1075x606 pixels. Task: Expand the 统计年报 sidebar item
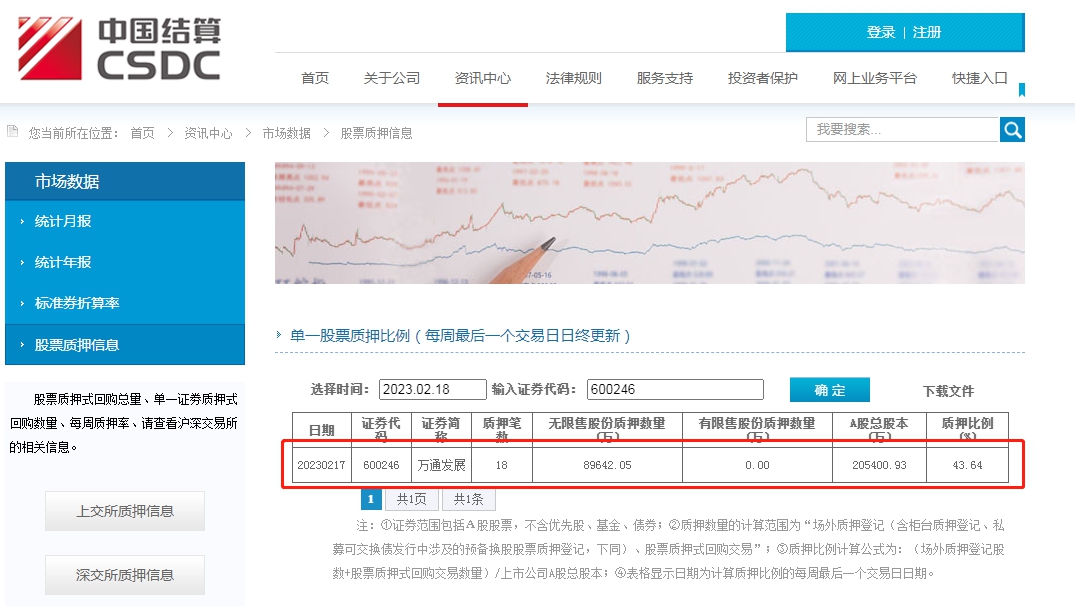pos(63,262)
